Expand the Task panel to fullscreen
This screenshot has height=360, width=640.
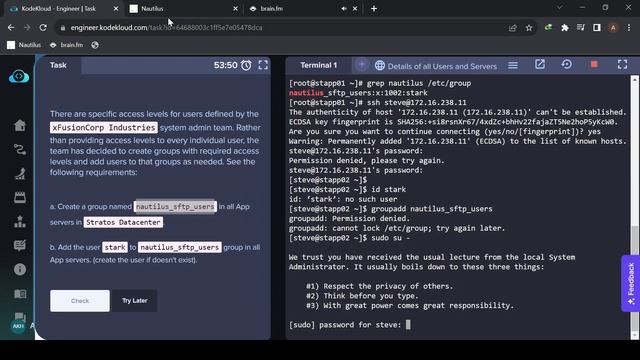263,65
